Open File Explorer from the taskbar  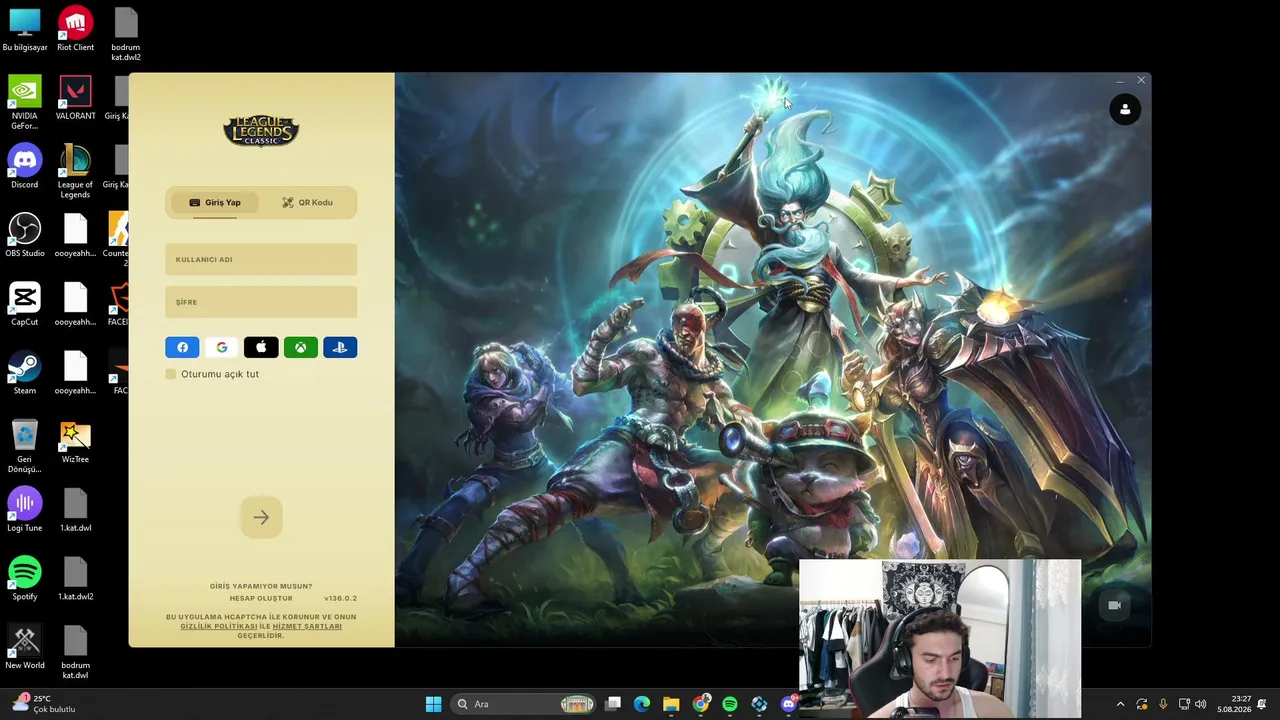671,704
